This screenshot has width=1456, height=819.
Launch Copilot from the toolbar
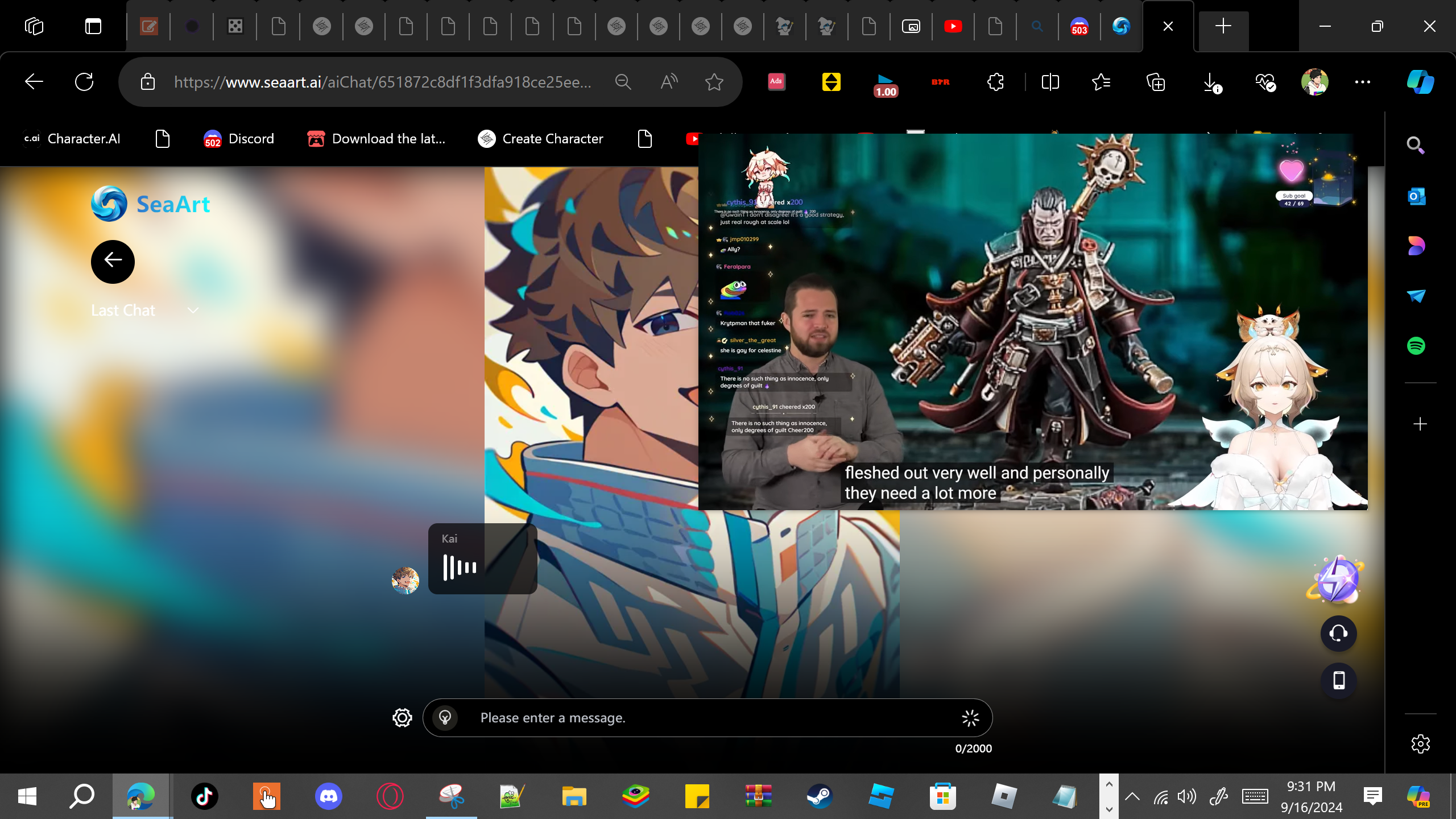[1420, 82]
